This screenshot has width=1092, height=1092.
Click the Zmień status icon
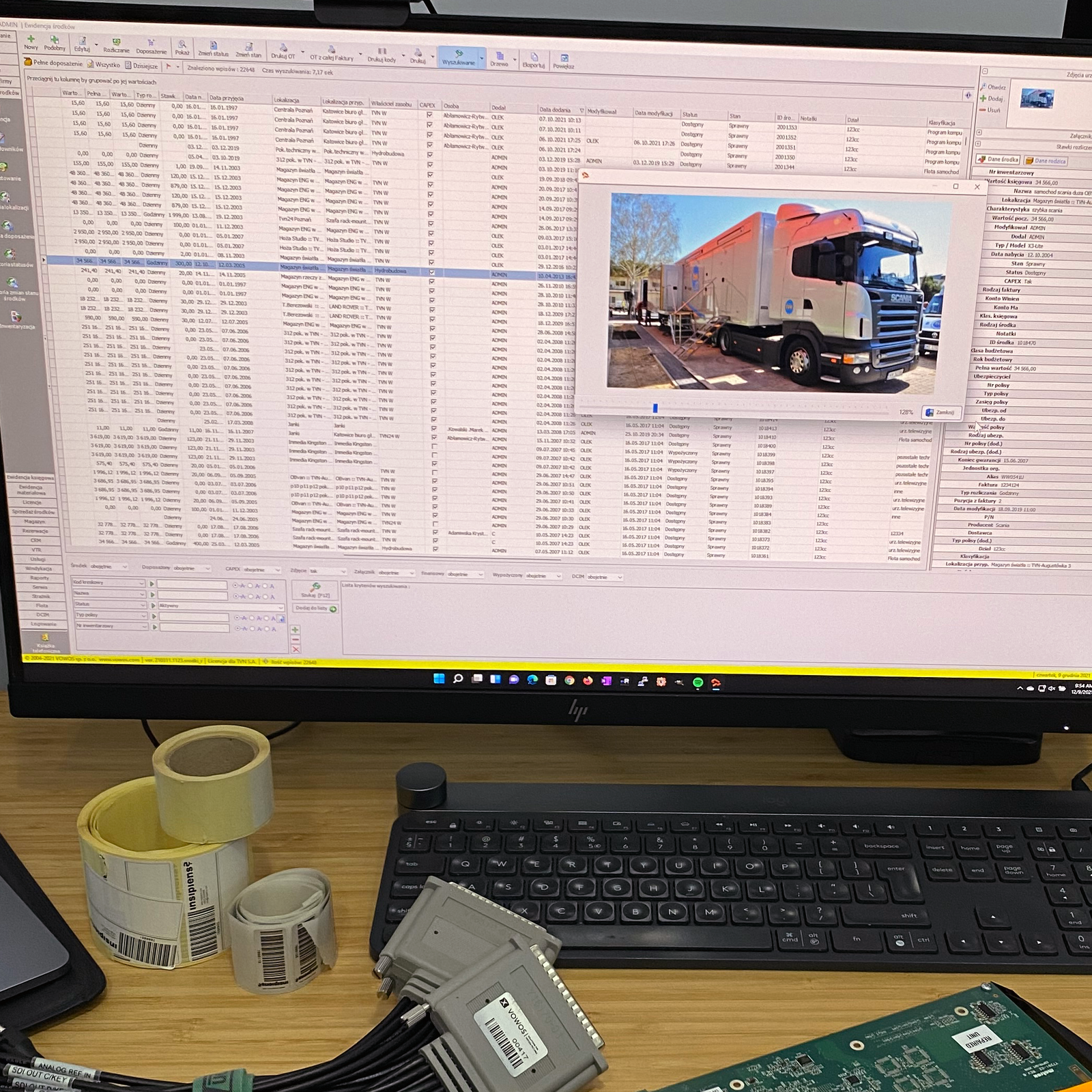point(214,46)
